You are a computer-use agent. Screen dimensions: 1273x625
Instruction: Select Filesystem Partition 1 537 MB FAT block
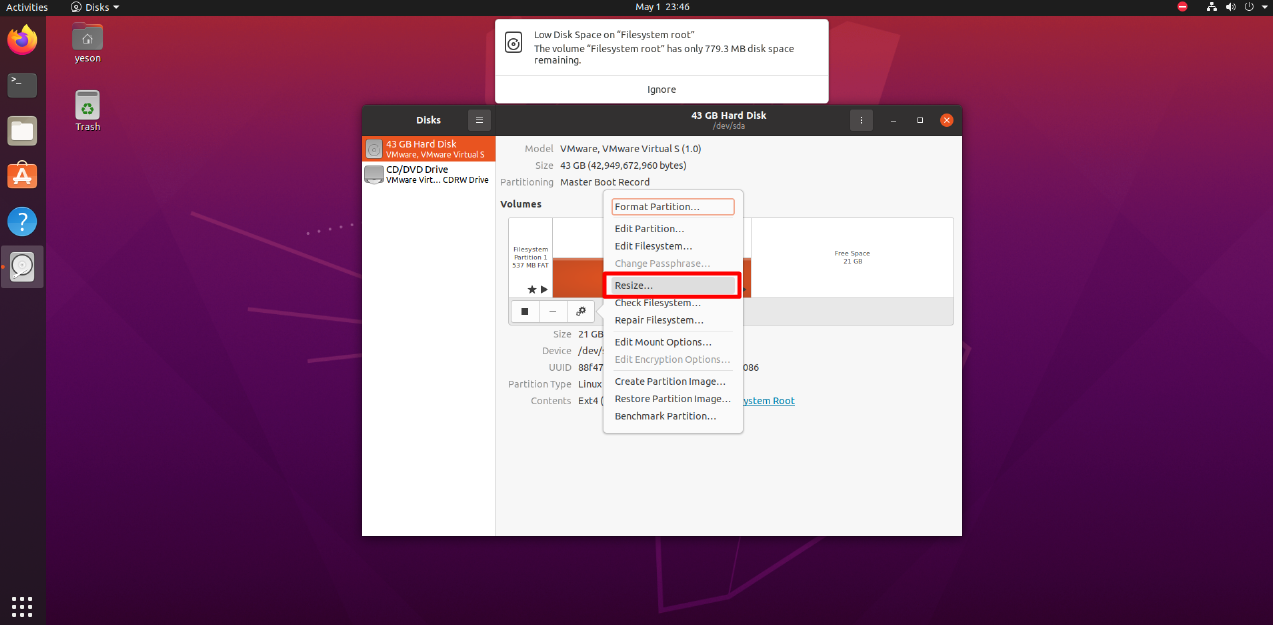pyautogui.click(x=530, y=258)
